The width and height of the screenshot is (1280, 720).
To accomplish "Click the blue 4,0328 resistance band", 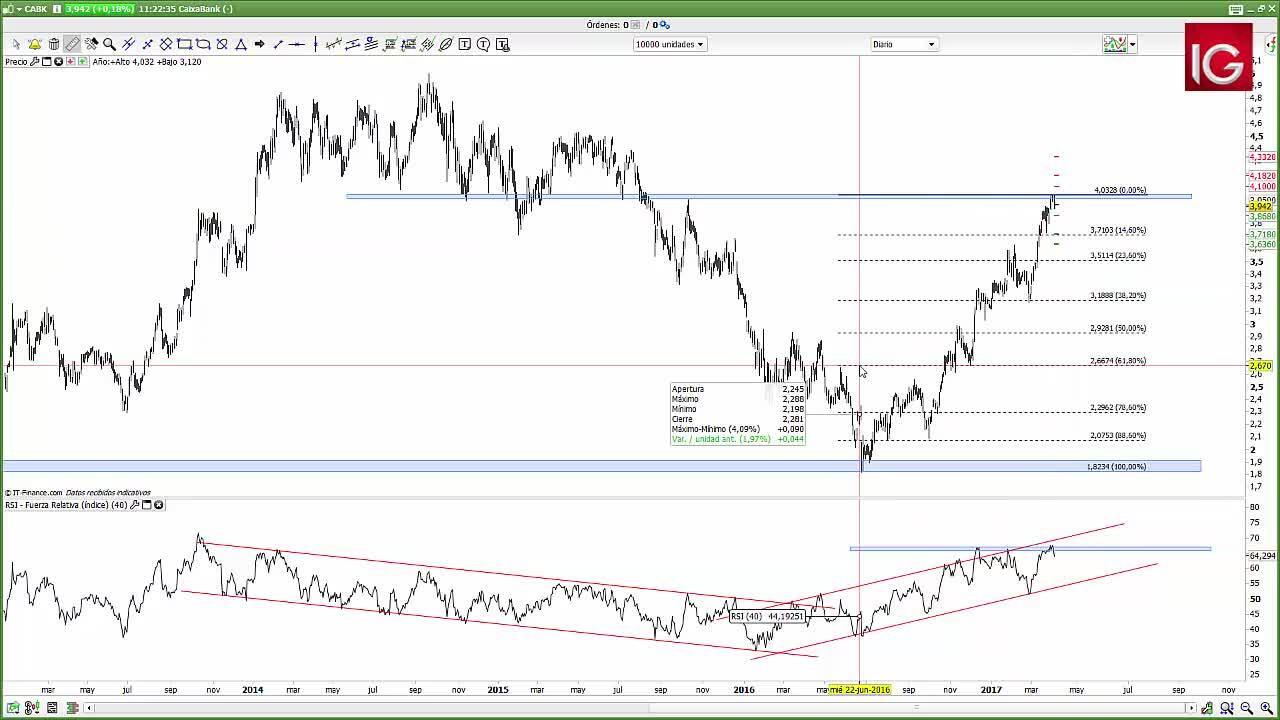I will (768, 196).
